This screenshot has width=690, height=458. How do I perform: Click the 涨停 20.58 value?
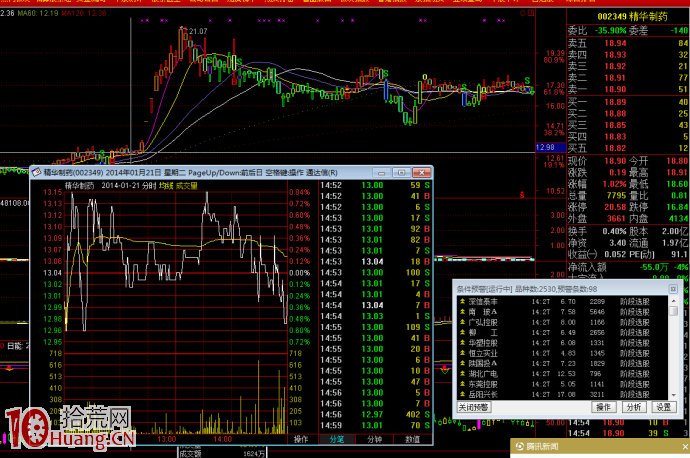615,207
